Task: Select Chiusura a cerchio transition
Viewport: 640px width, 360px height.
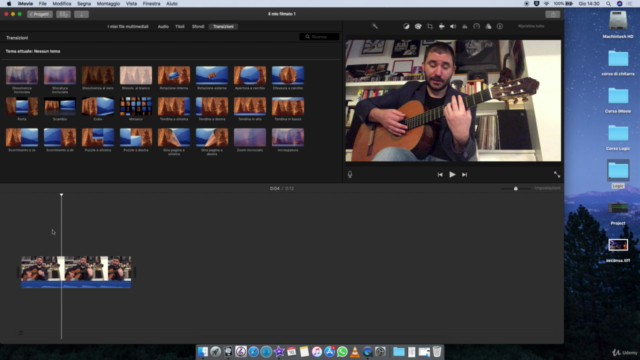Action: (288, 75)
